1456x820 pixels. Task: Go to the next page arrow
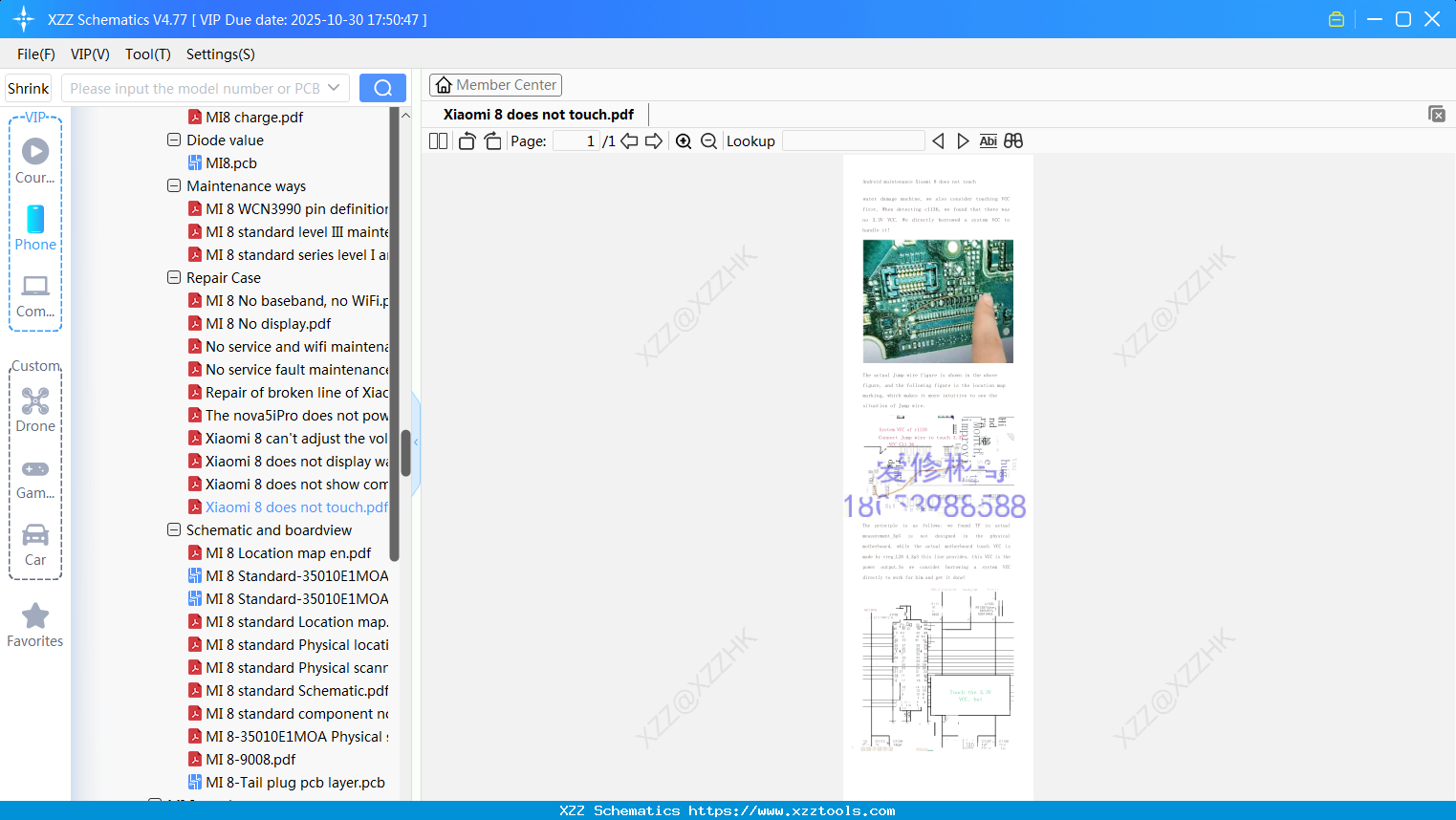pos(654,141)
